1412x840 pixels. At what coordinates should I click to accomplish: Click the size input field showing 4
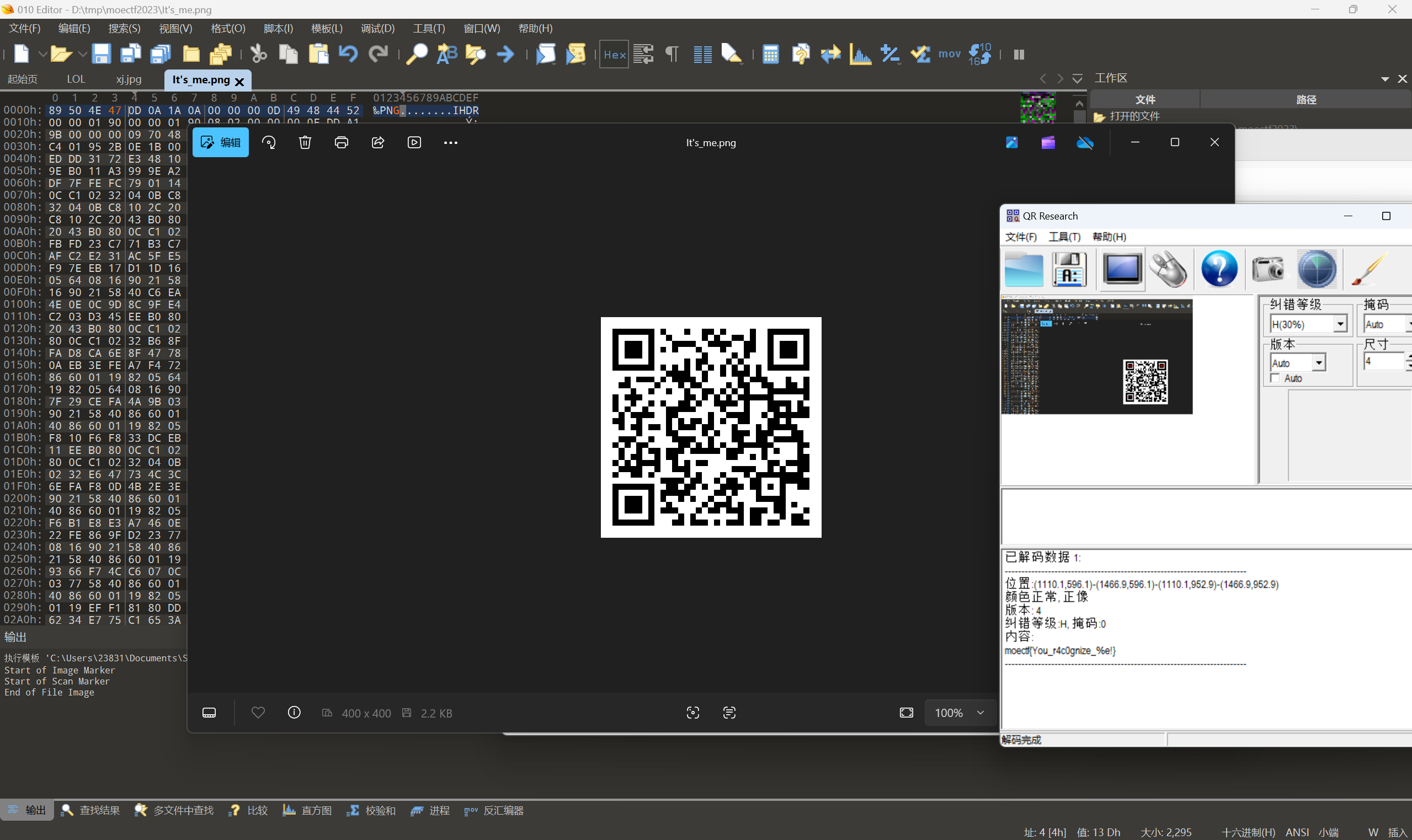pos(1384,361)
